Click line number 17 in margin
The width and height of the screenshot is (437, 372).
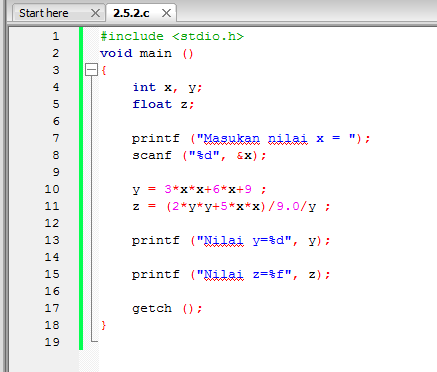pyautogui.click(x=52, y=308)
